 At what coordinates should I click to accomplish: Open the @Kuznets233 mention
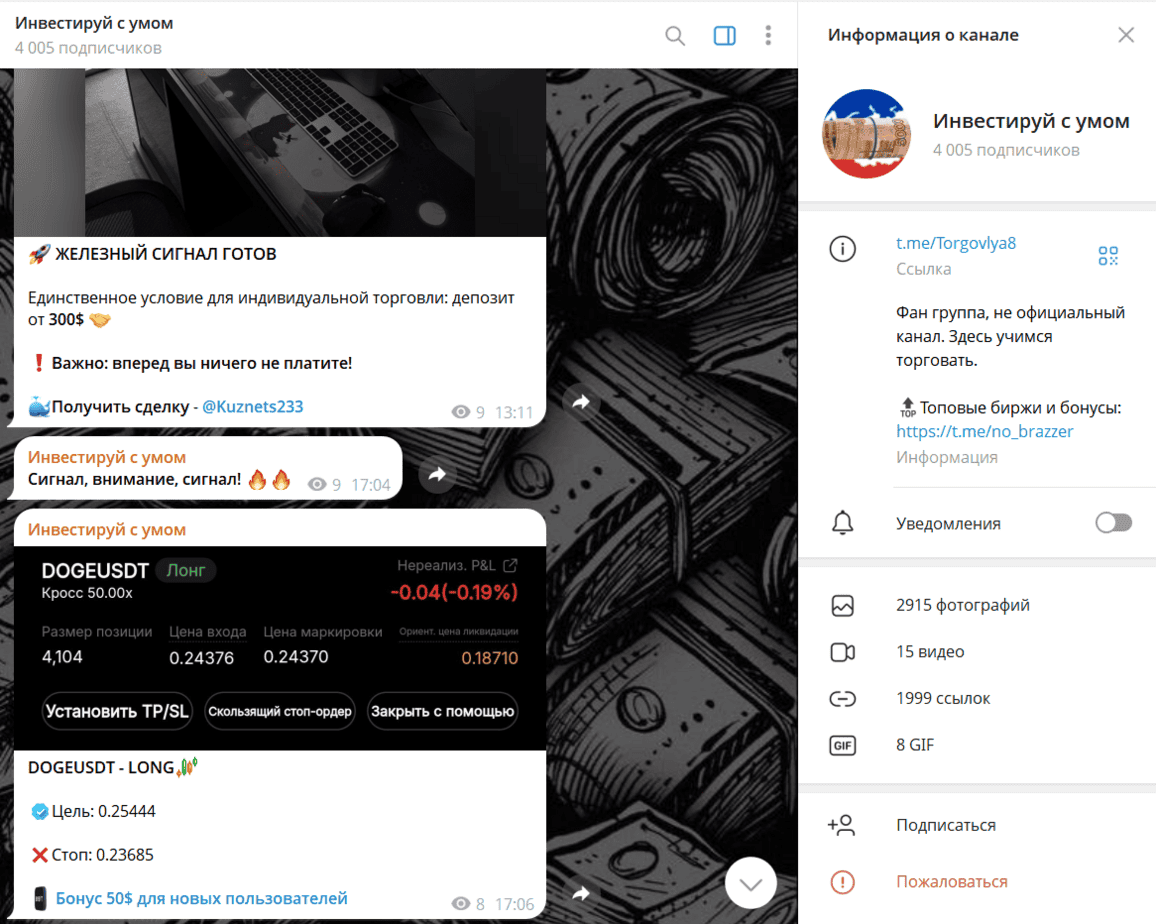(252, 407)
